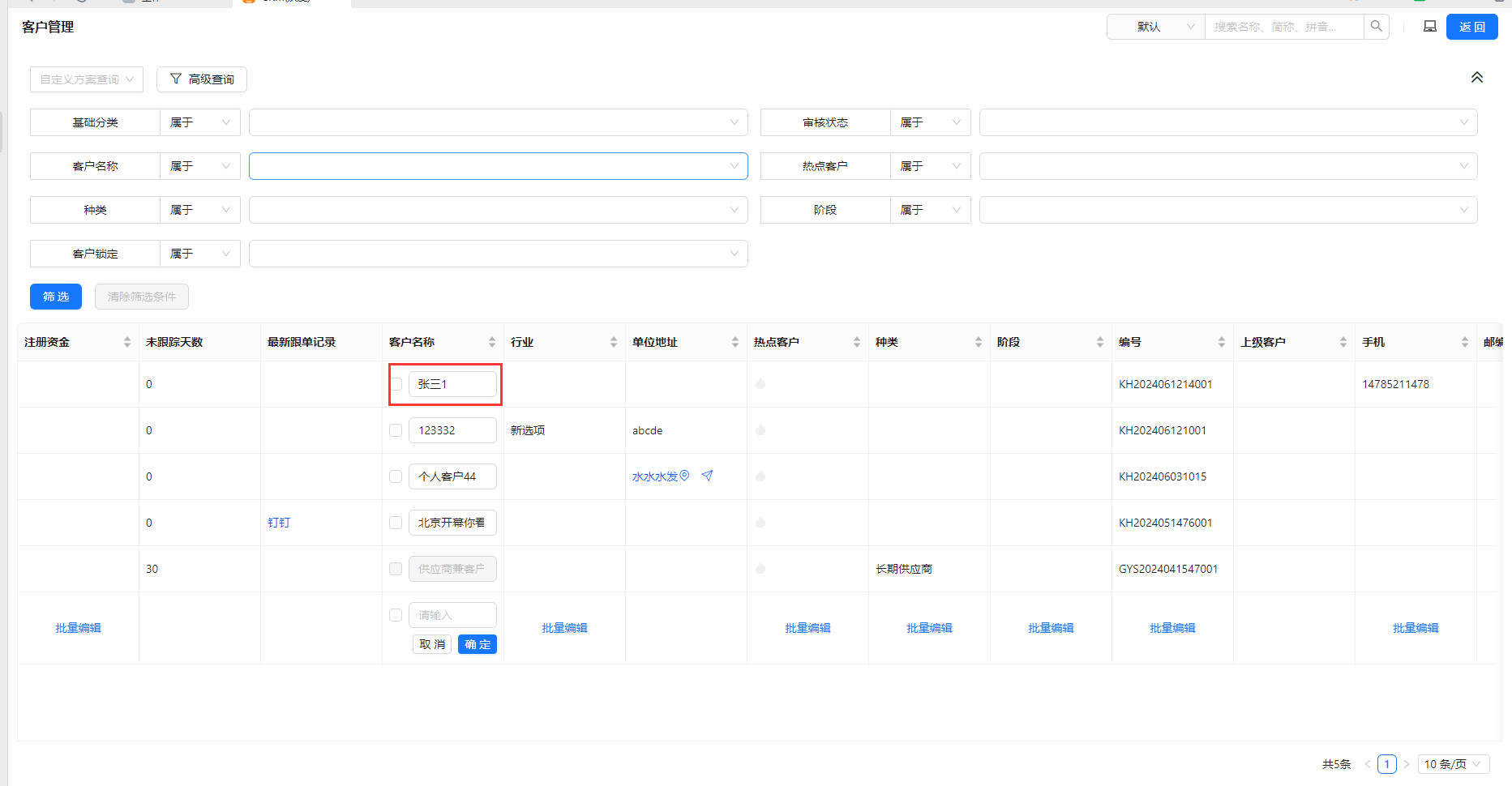Open 水水水发 address link
This screenshot has height=786, width=1512.
[x=655, y=476]
